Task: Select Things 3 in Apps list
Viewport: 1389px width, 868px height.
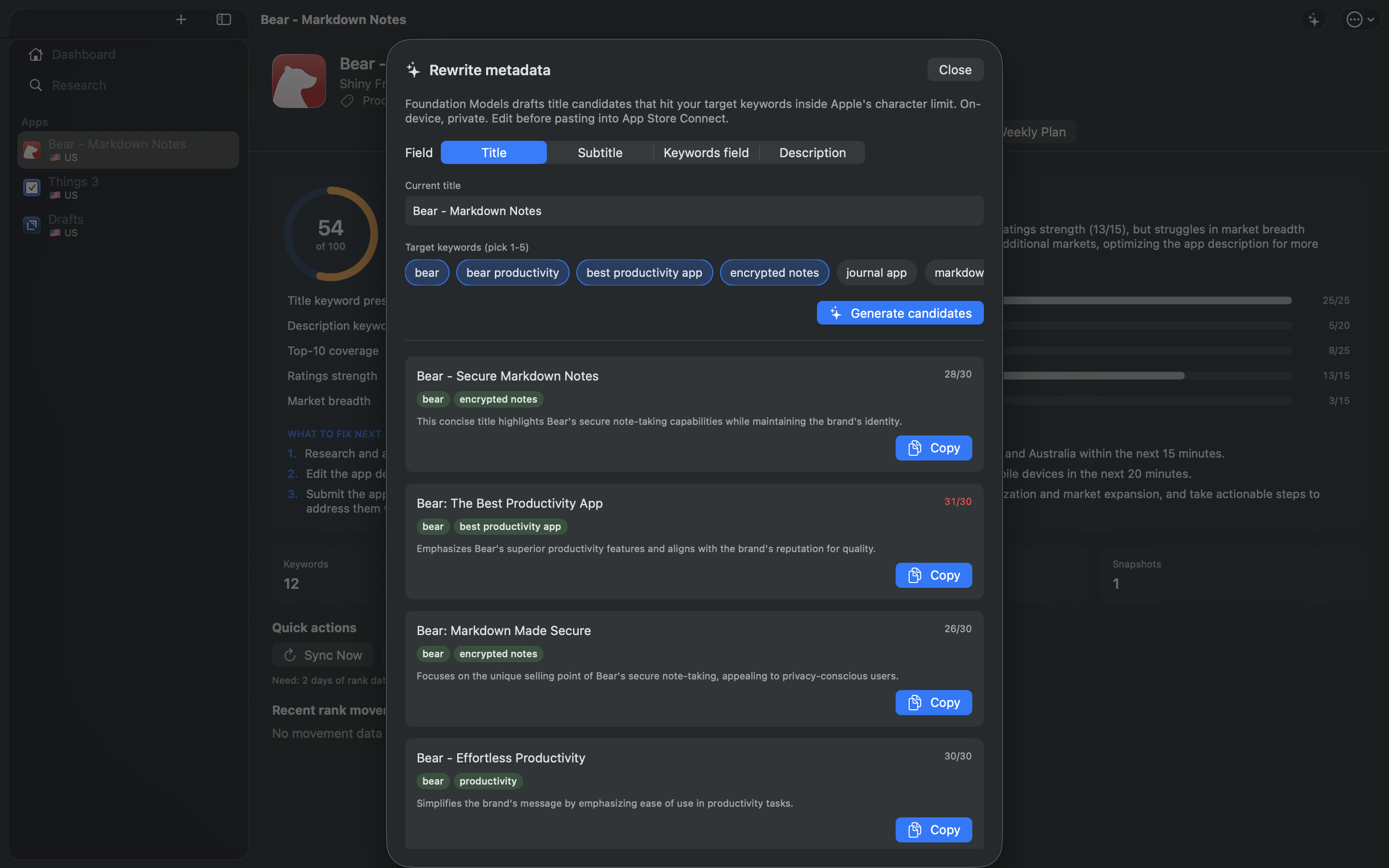Action: (129, 188)
